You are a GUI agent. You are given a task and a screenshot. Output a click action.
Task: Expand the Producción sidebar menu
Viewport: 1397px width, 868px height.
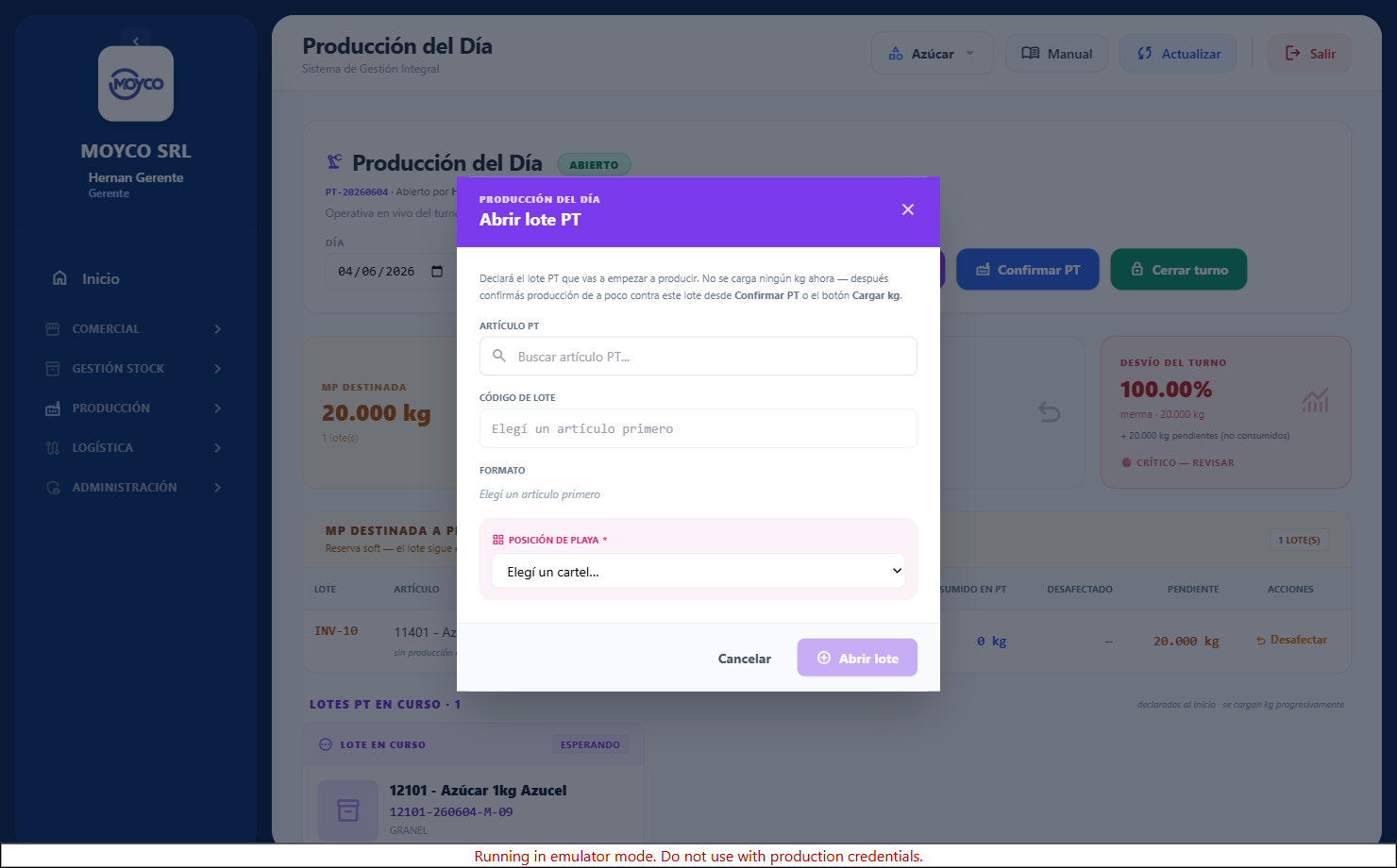click(x=136, y=408)
